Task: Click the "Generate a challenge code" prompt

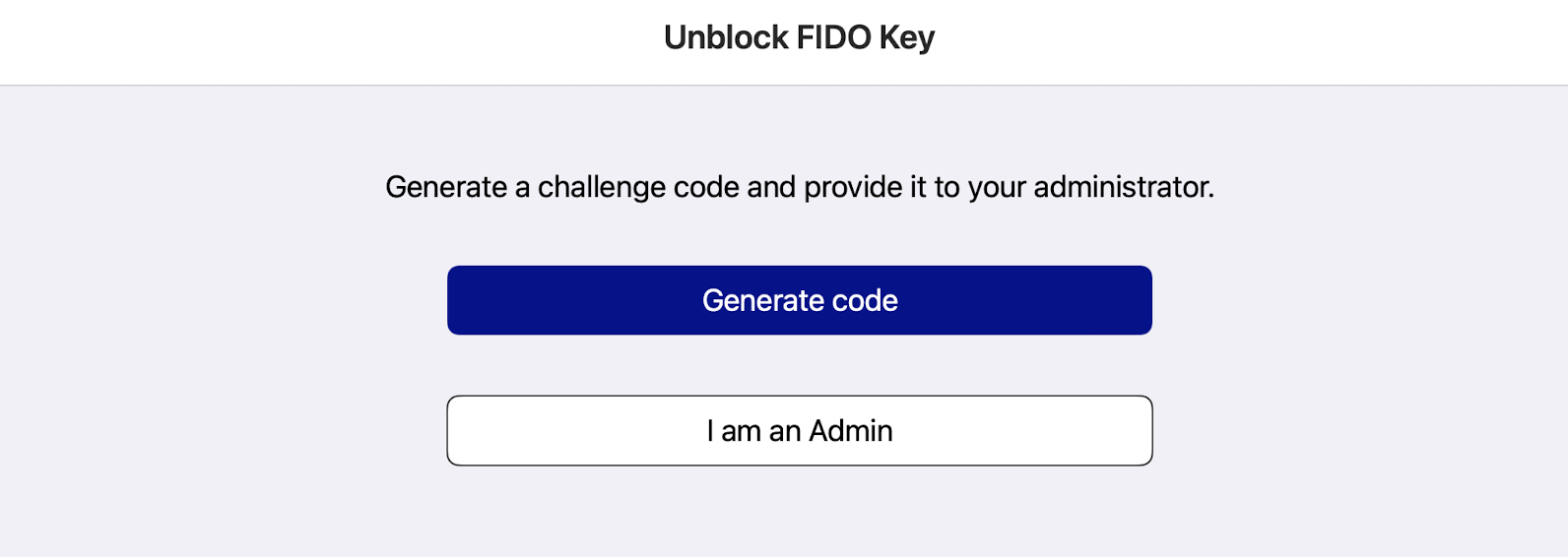Action: click(x=799, y=187)
